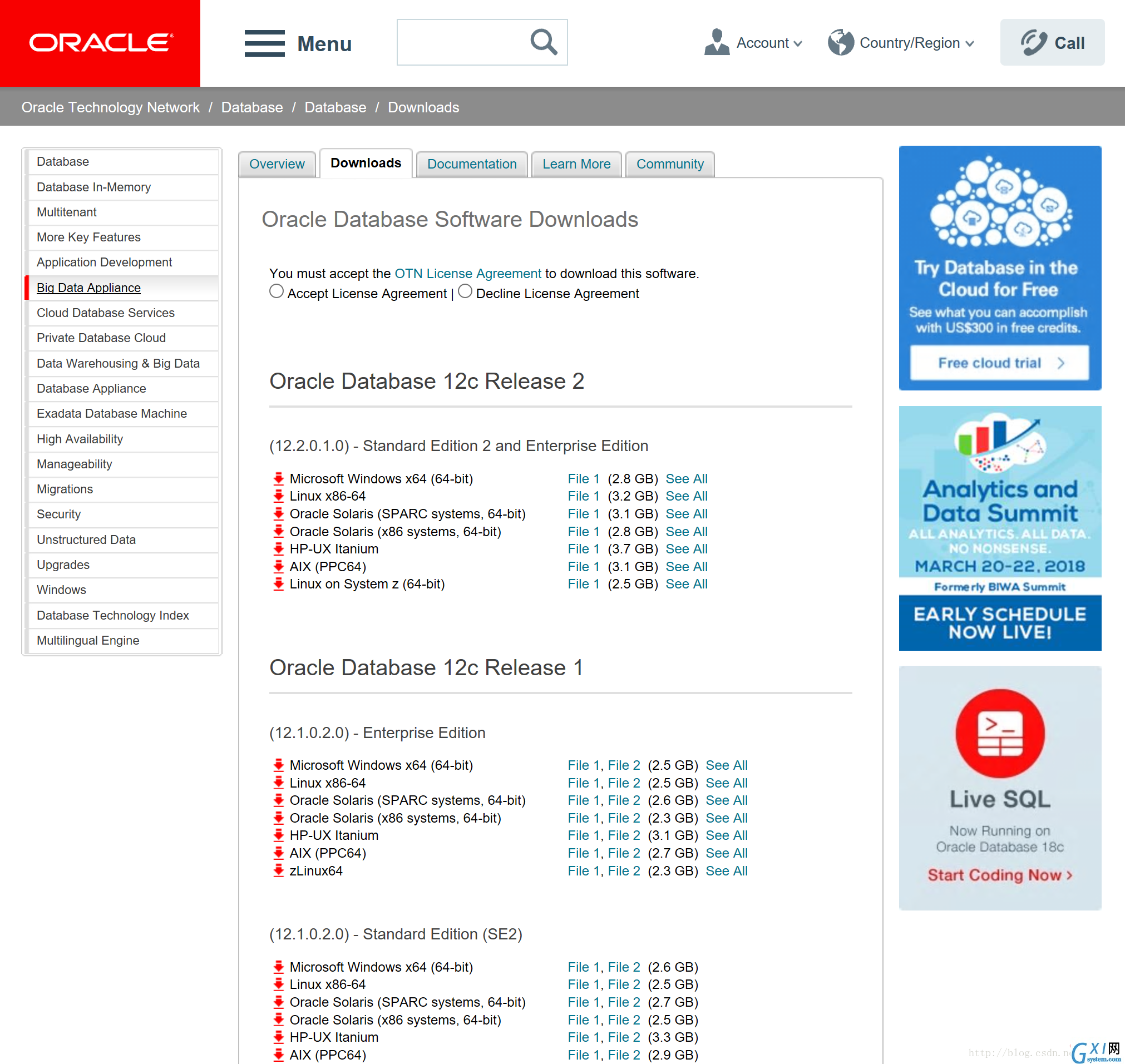Open Multitenant sidebar item

[x=122, y=212]
